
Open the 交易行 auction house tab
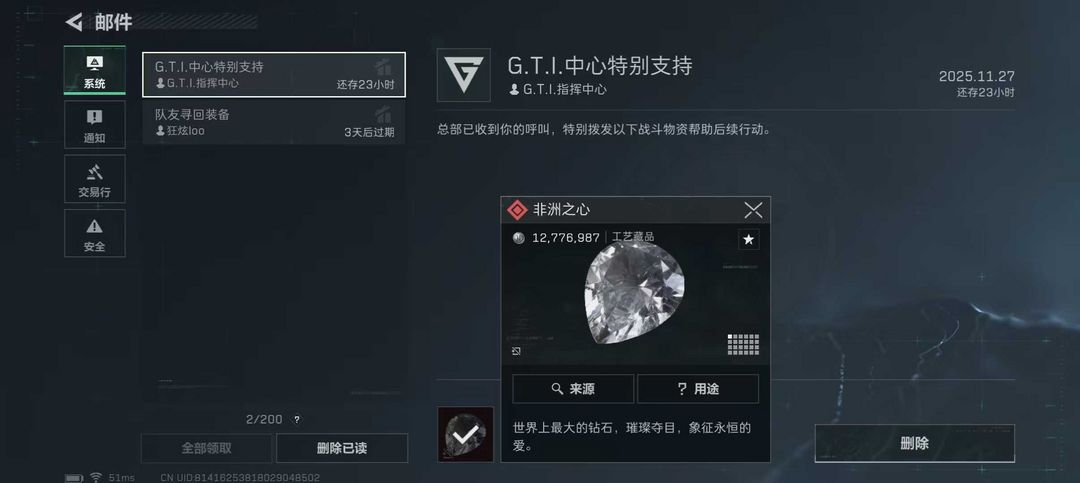pyautogui.click(x=94, y=179)
